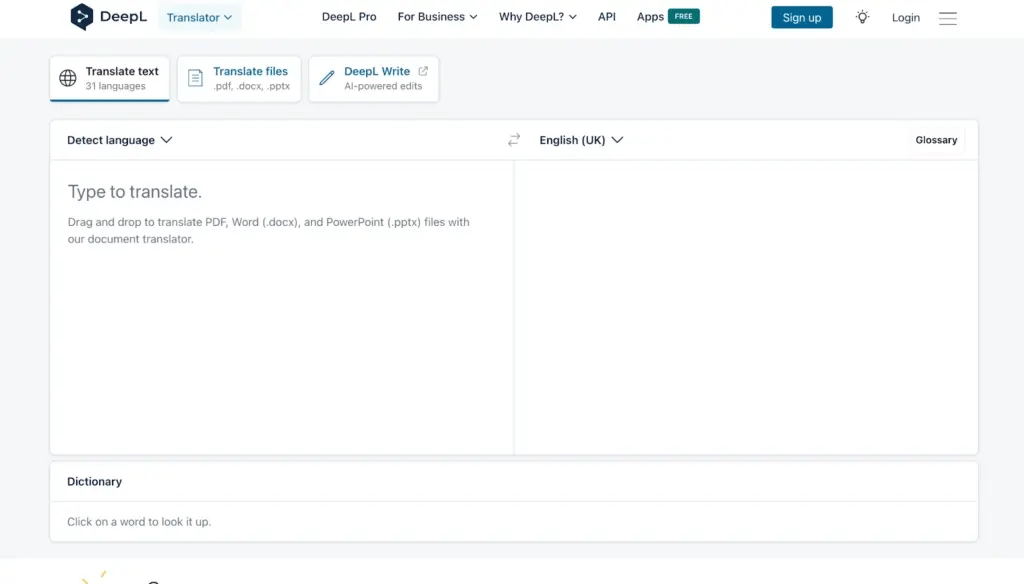Screen dimensions: 1024x584
Task: Swap languages with the arrows icon
Action: click(x=514, y=140)
